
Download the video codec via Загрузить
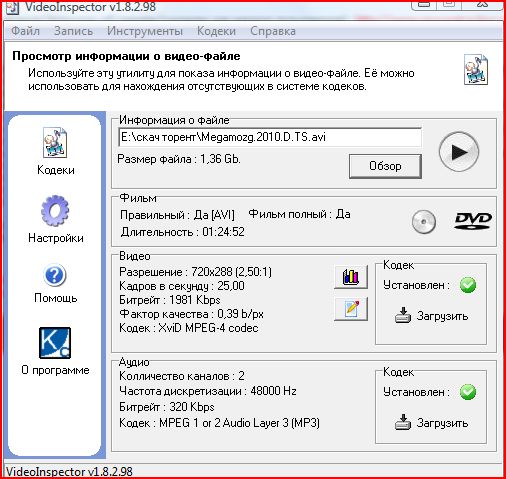(431, 315)
